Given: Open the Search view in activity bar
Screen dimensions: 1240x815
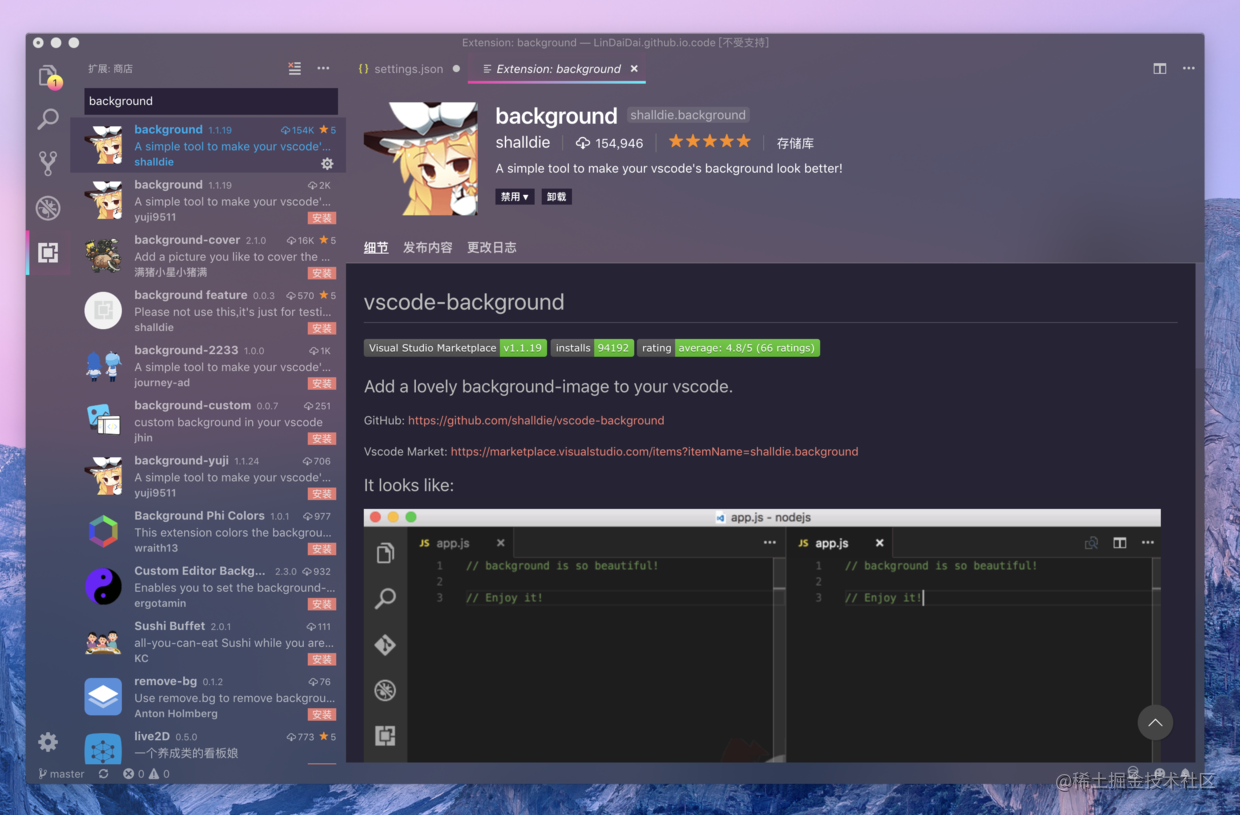Looking at the screenshot, I should 48,119.
